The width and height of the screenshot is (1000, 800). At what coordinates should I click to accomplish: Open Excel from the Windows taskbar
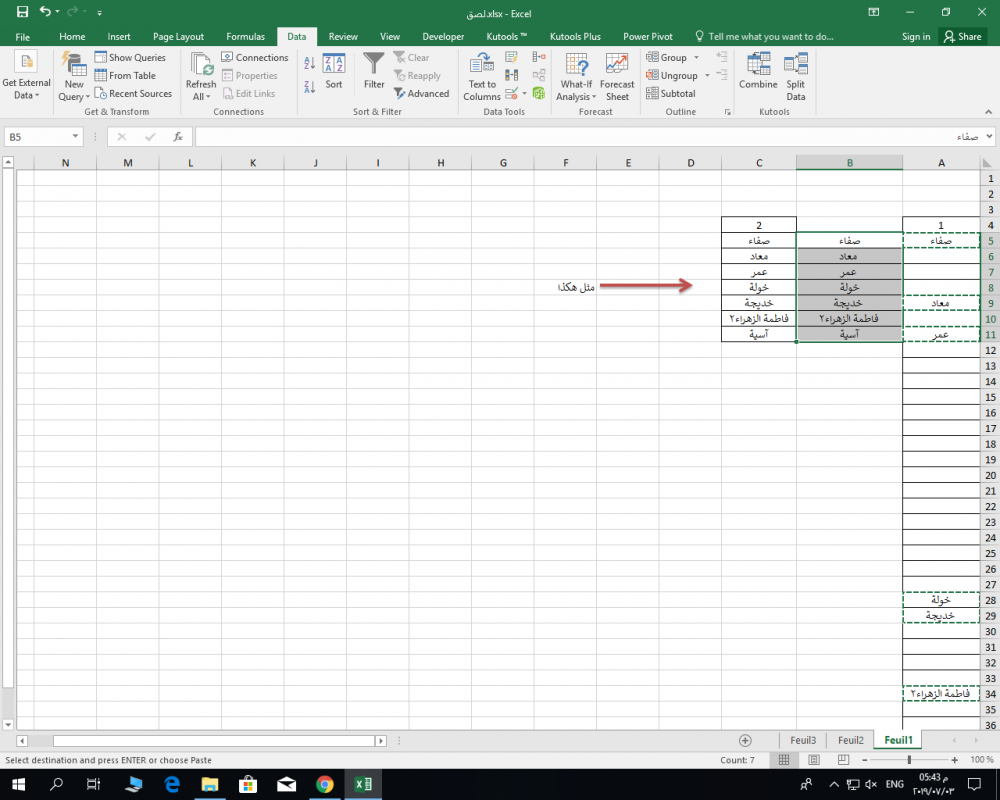coord(364,785)
